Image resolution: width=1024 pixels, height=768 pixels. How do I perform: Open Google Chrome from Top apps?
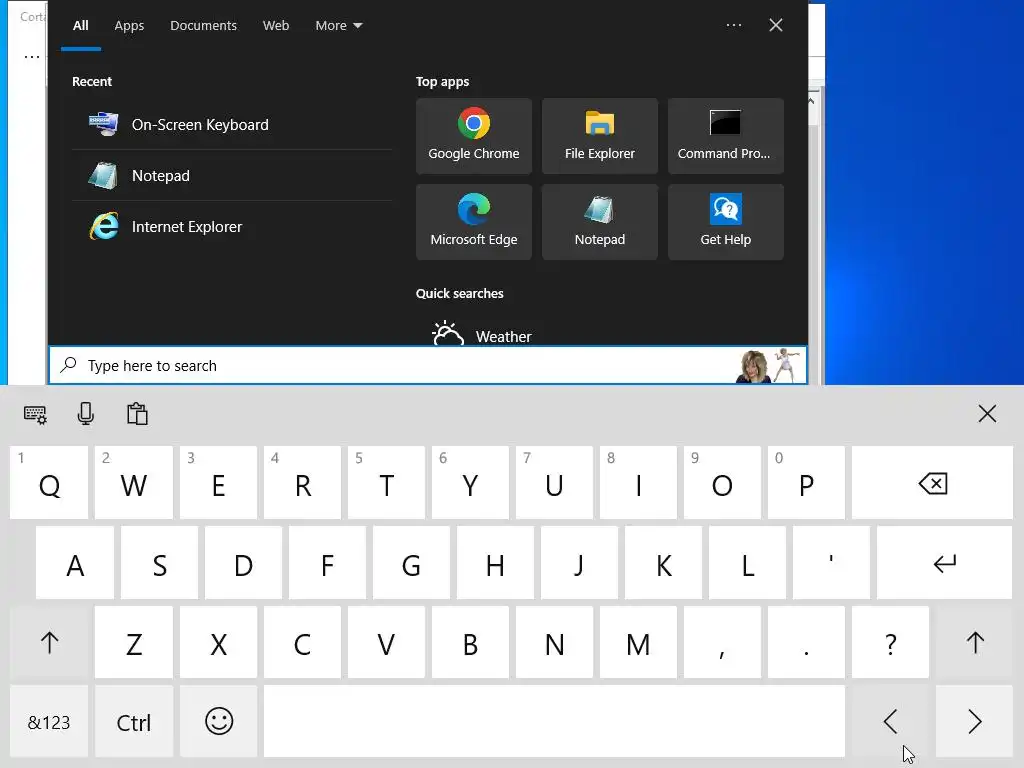[x=473, y=136]
